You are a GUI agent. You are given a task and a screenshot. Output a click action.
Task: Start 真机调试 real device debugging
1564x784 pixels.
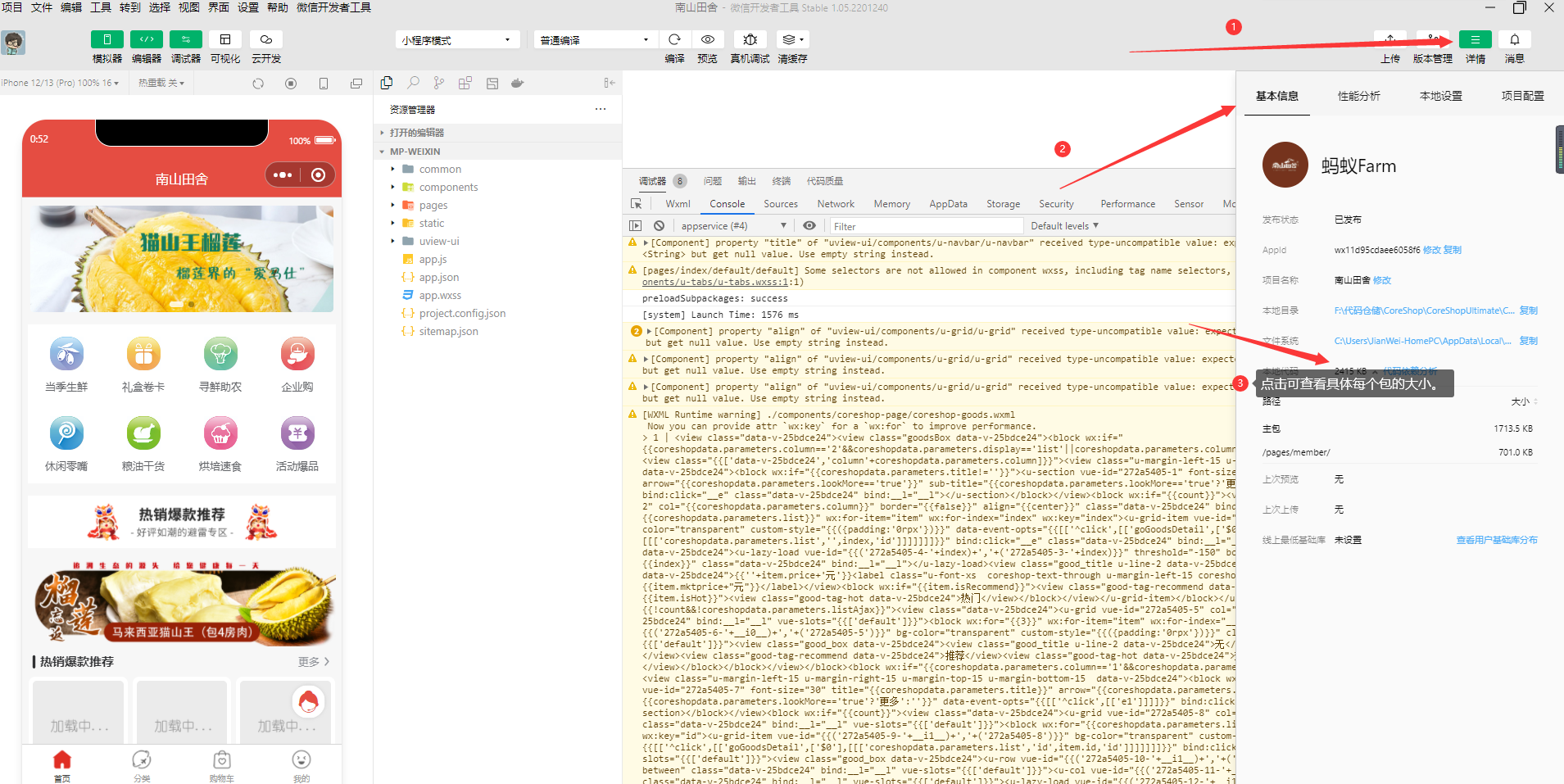point(750,39)
